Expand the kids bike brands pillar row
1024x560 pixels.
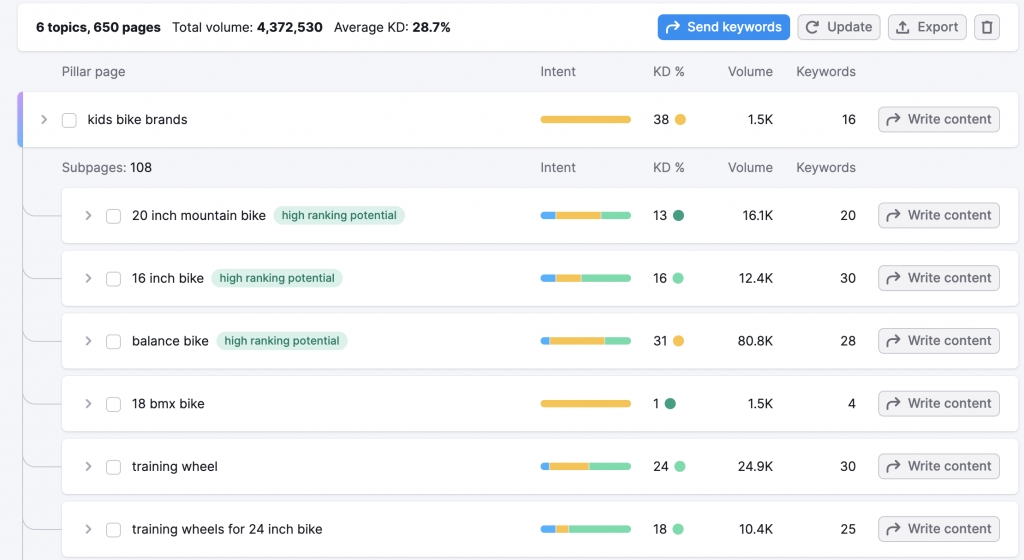(44, 119)
